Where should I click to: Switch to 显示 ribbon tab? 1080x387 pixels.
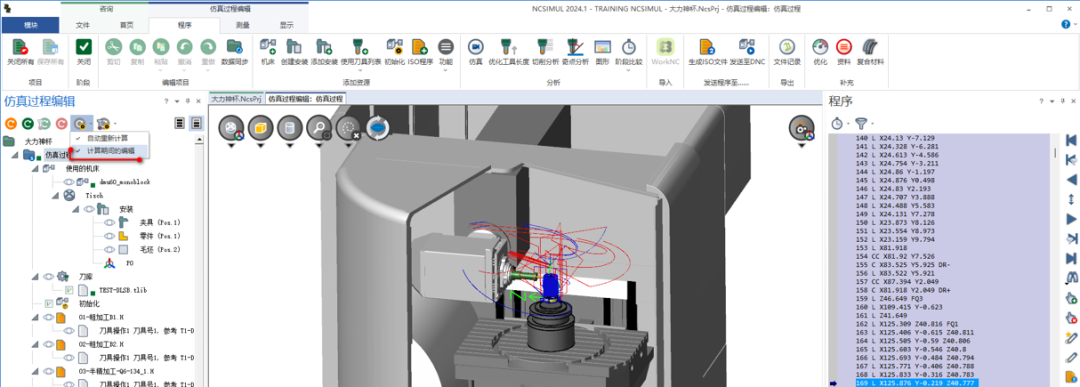[x=287, y=25]
